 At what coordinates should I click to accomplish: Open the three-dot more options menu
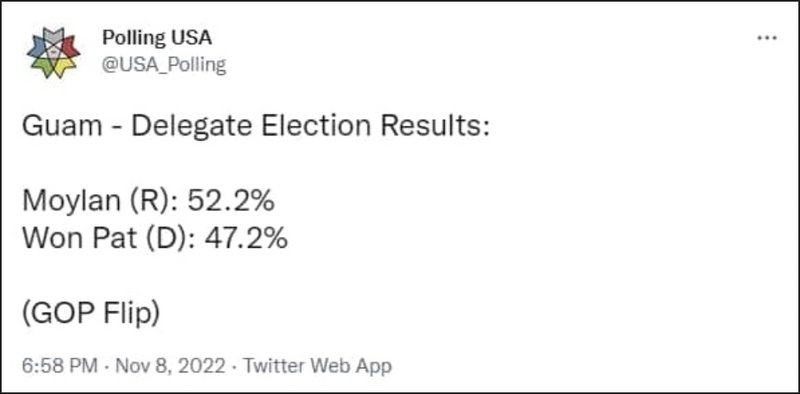[767, 38]
